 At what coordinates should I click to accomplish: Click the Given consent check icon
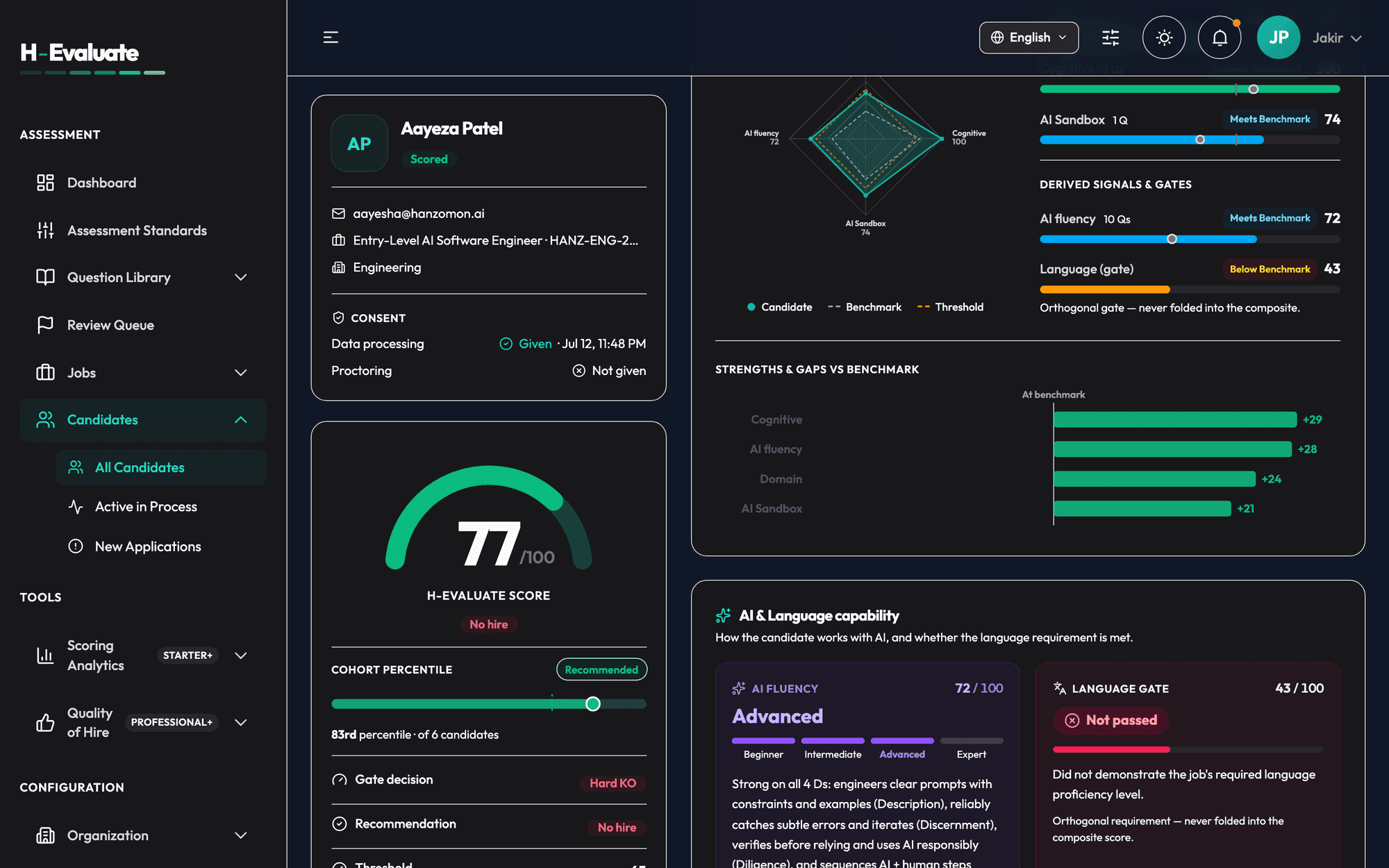click(506, 344)
